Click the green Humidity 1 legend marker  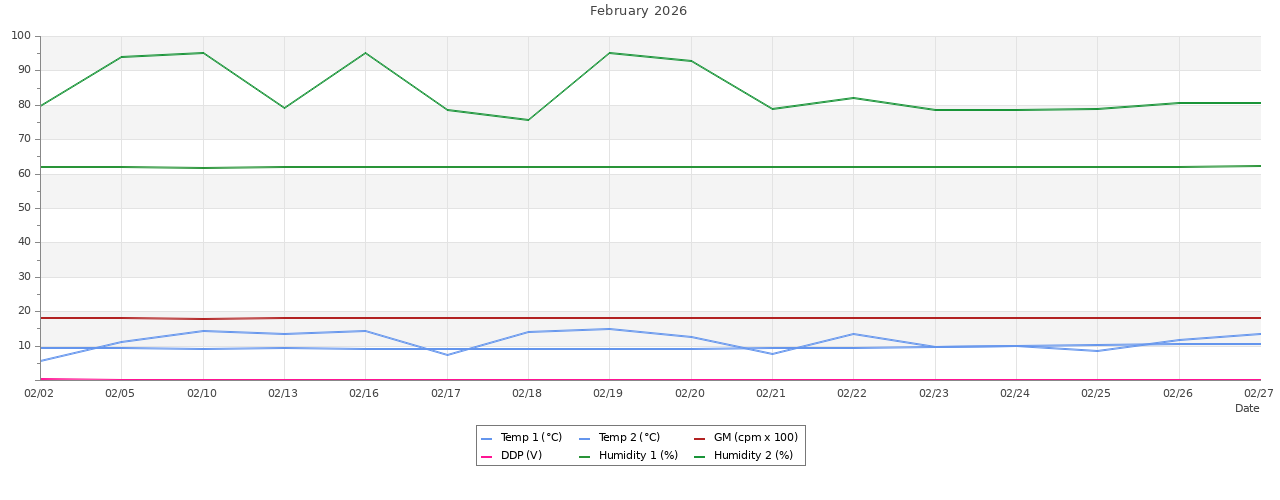click(x=585, y=457)
